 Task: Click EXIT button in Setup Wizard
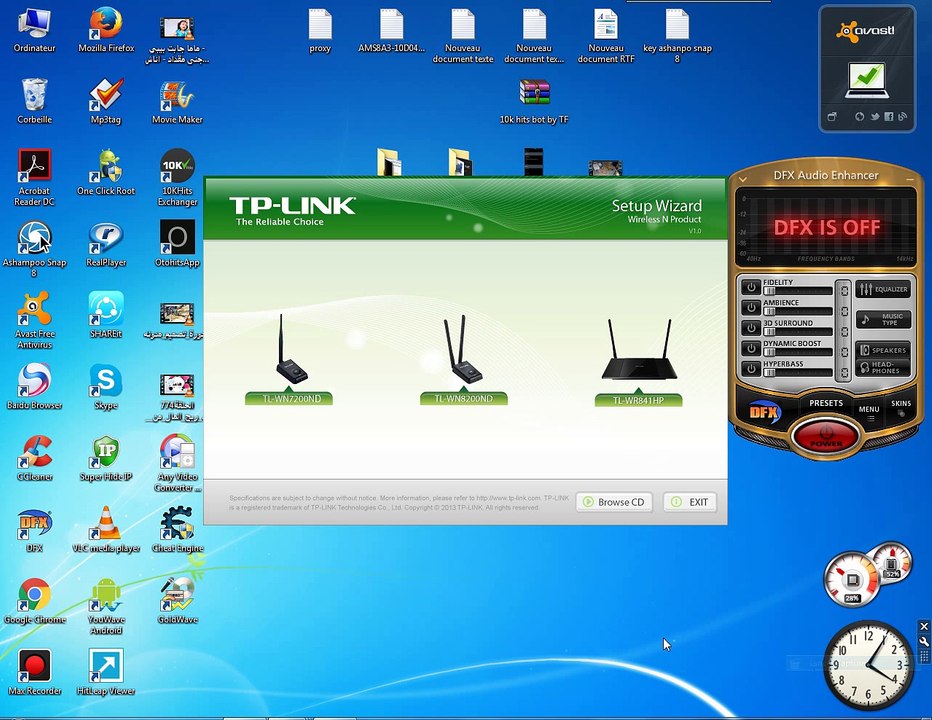pos(689,502)
